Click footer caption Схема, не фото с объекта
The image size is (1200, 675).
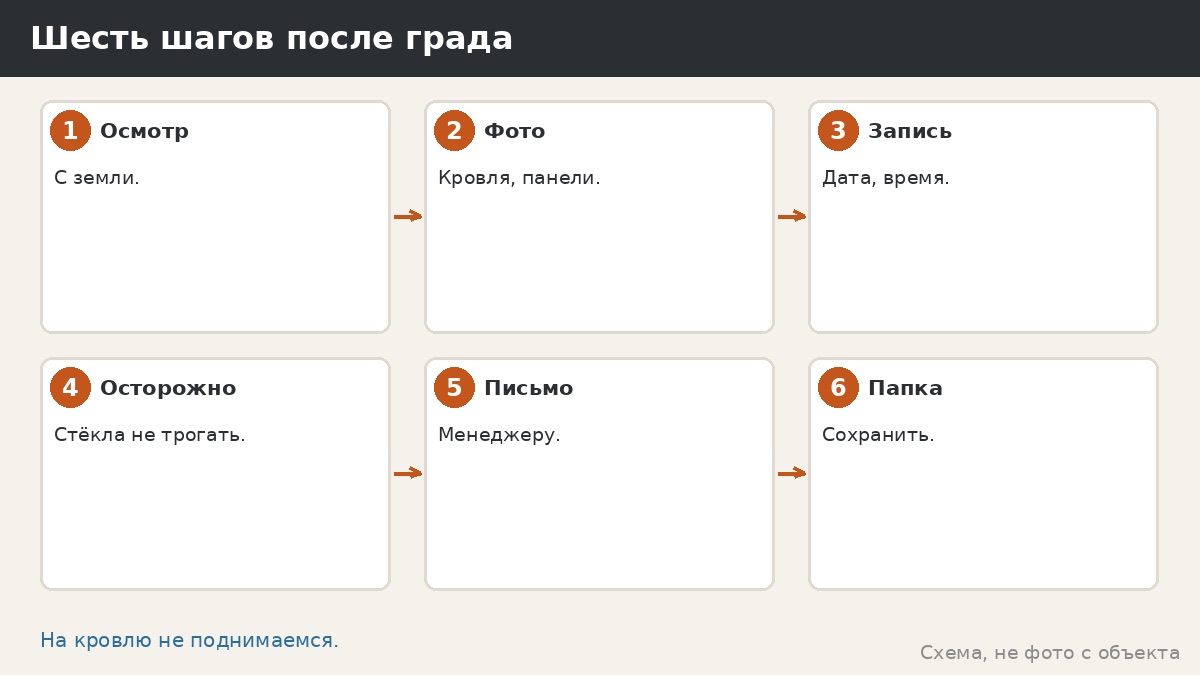pos(1050,653)
